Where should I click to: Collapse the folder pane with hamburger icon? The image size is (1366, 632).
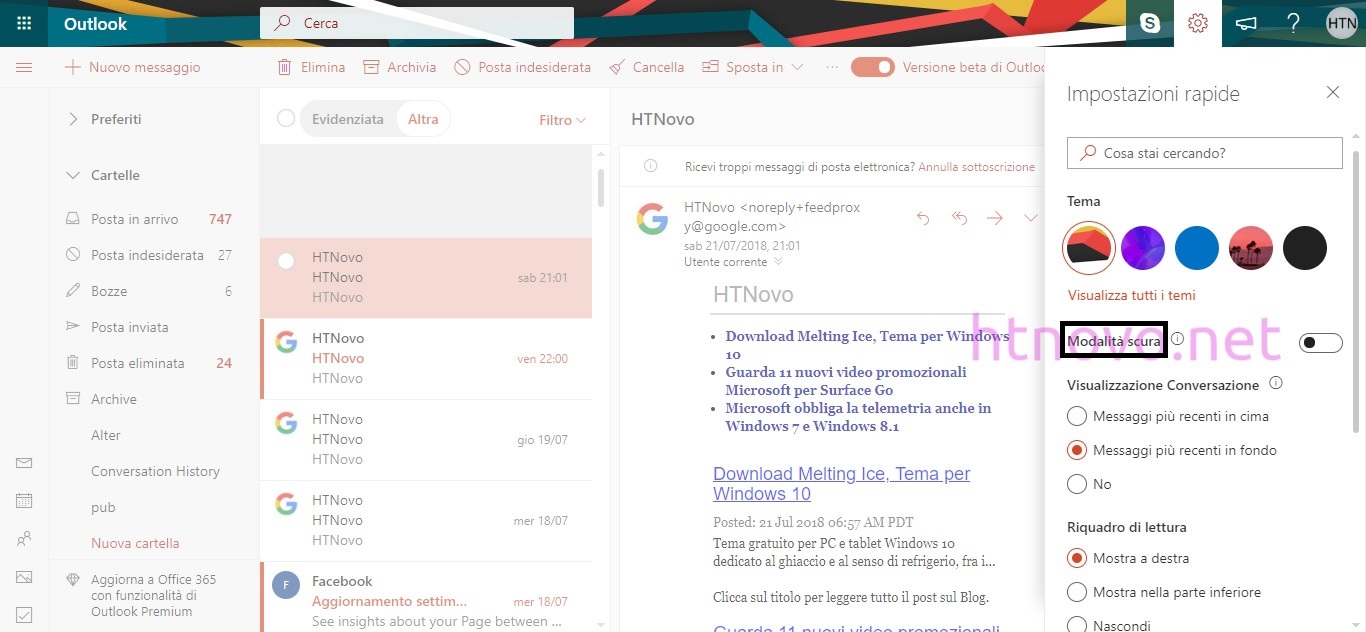pos(24,67)
